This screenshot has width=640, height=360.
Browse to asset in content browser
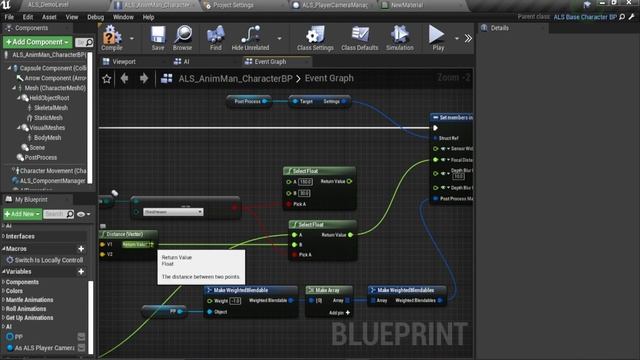182,38
